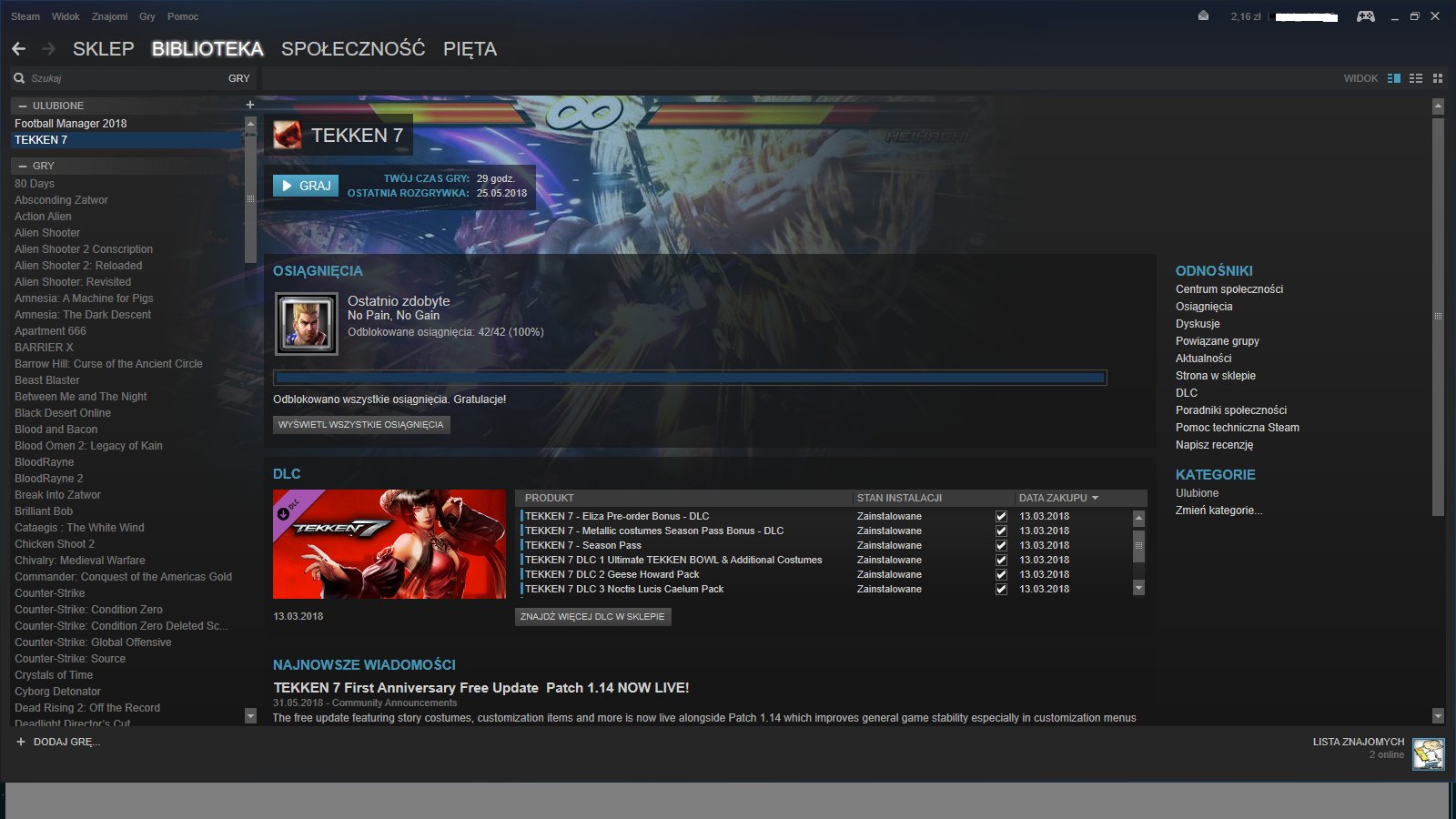The image size is (1456, 819).
Task: Open the Steam menu
Action: point(25,16)
